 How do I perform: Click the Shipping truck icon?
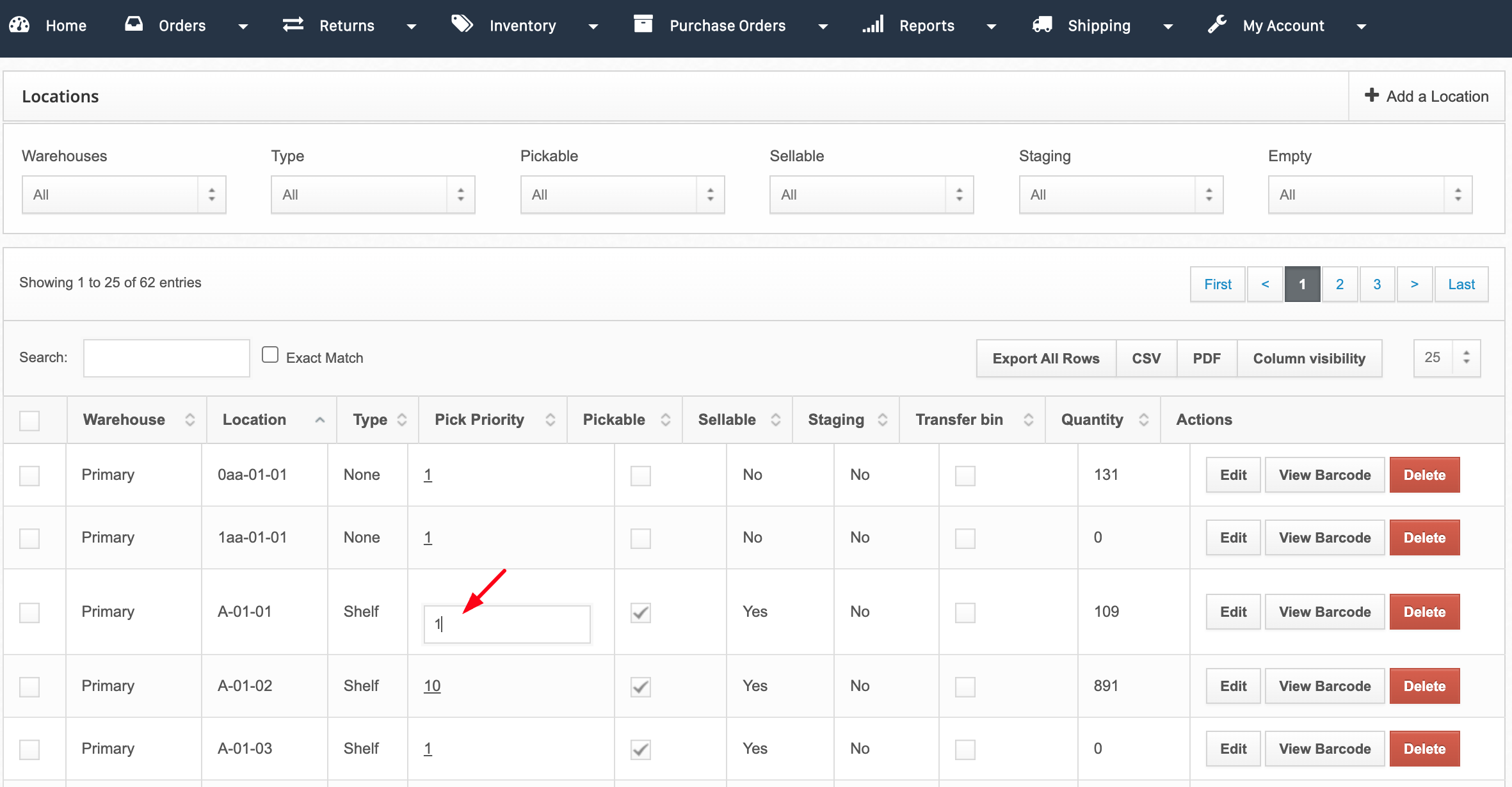[x=1042, y=24]
